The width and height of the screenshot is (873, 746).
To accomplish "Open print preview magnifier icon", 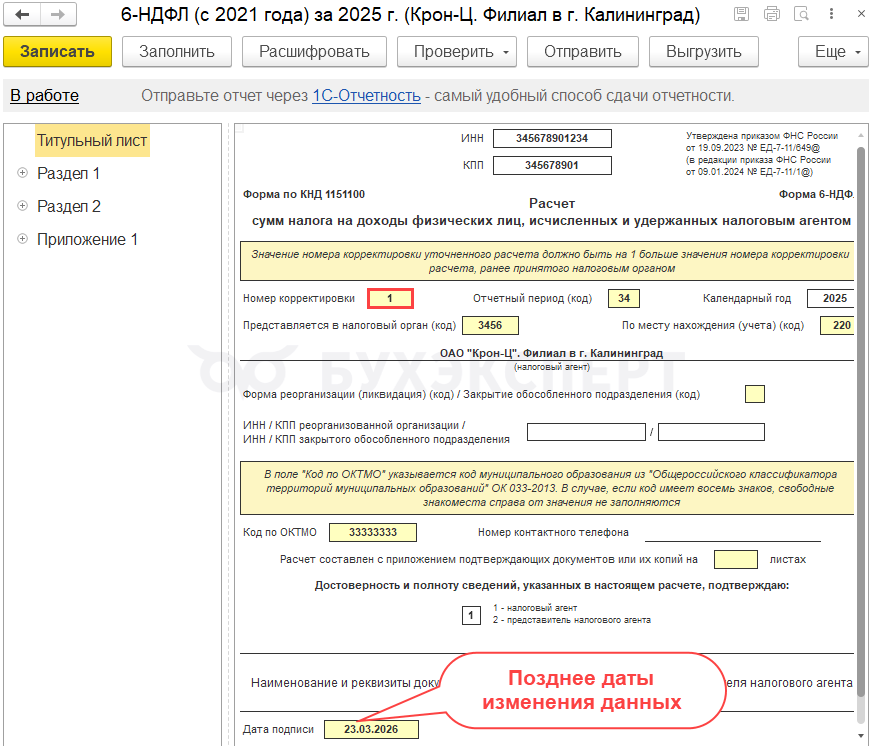I will [801, 14].
